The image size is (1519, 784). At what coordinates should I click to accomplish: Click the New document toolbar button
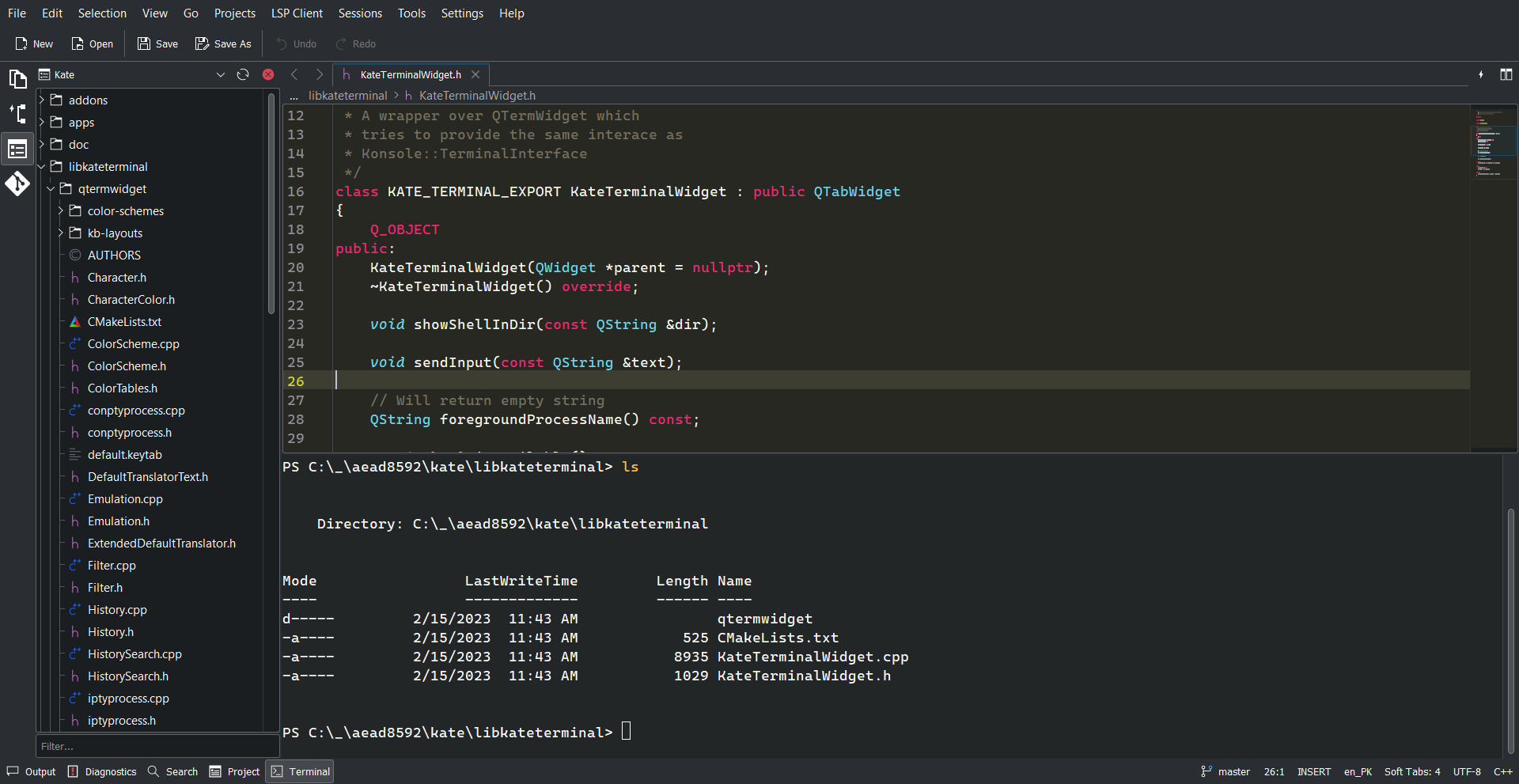pyautogui.click(x=34, y=44)
